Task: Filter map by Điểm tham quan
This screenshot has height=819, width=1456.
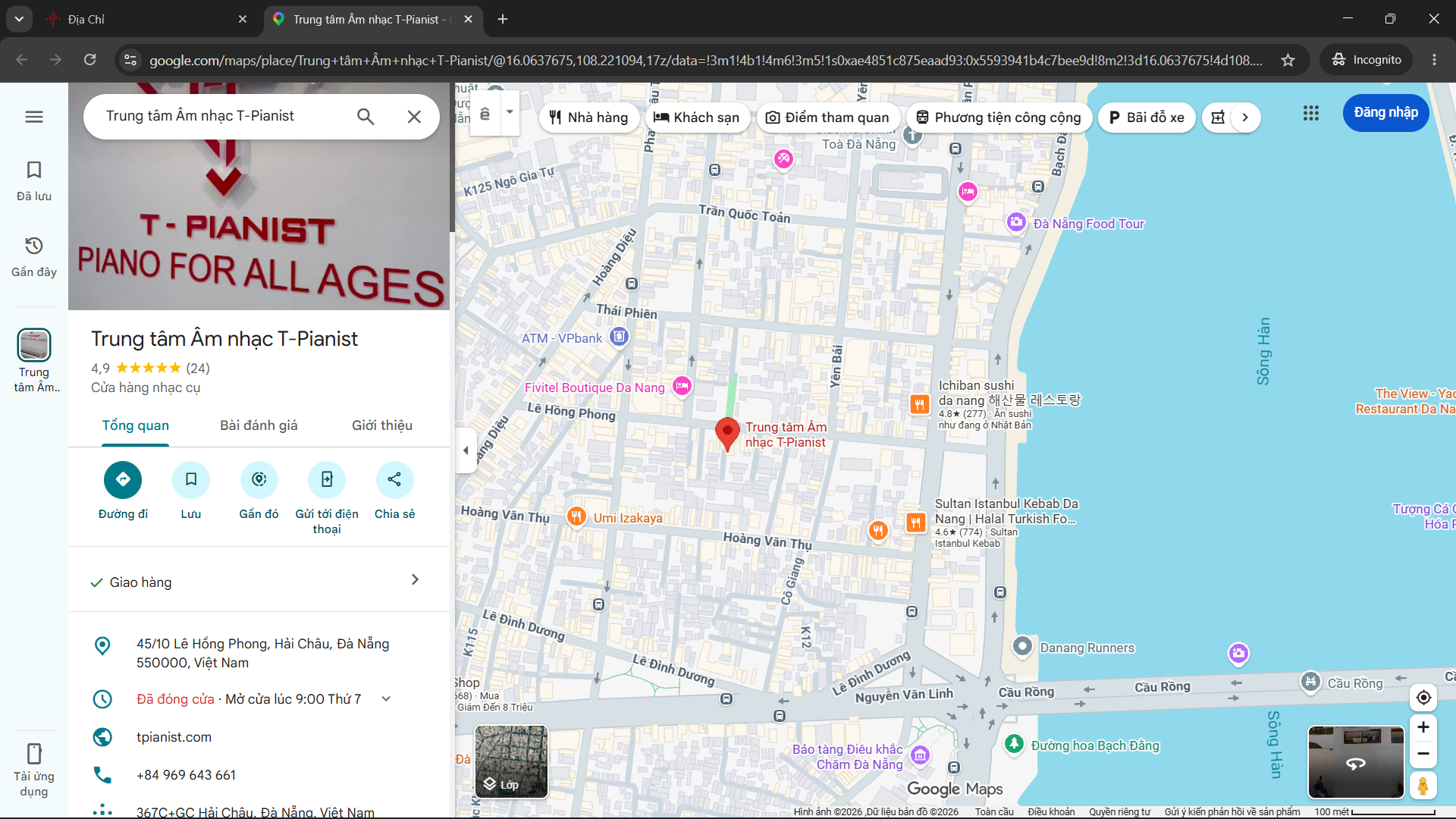Action: pyautogui.click(x=828, y=118)
